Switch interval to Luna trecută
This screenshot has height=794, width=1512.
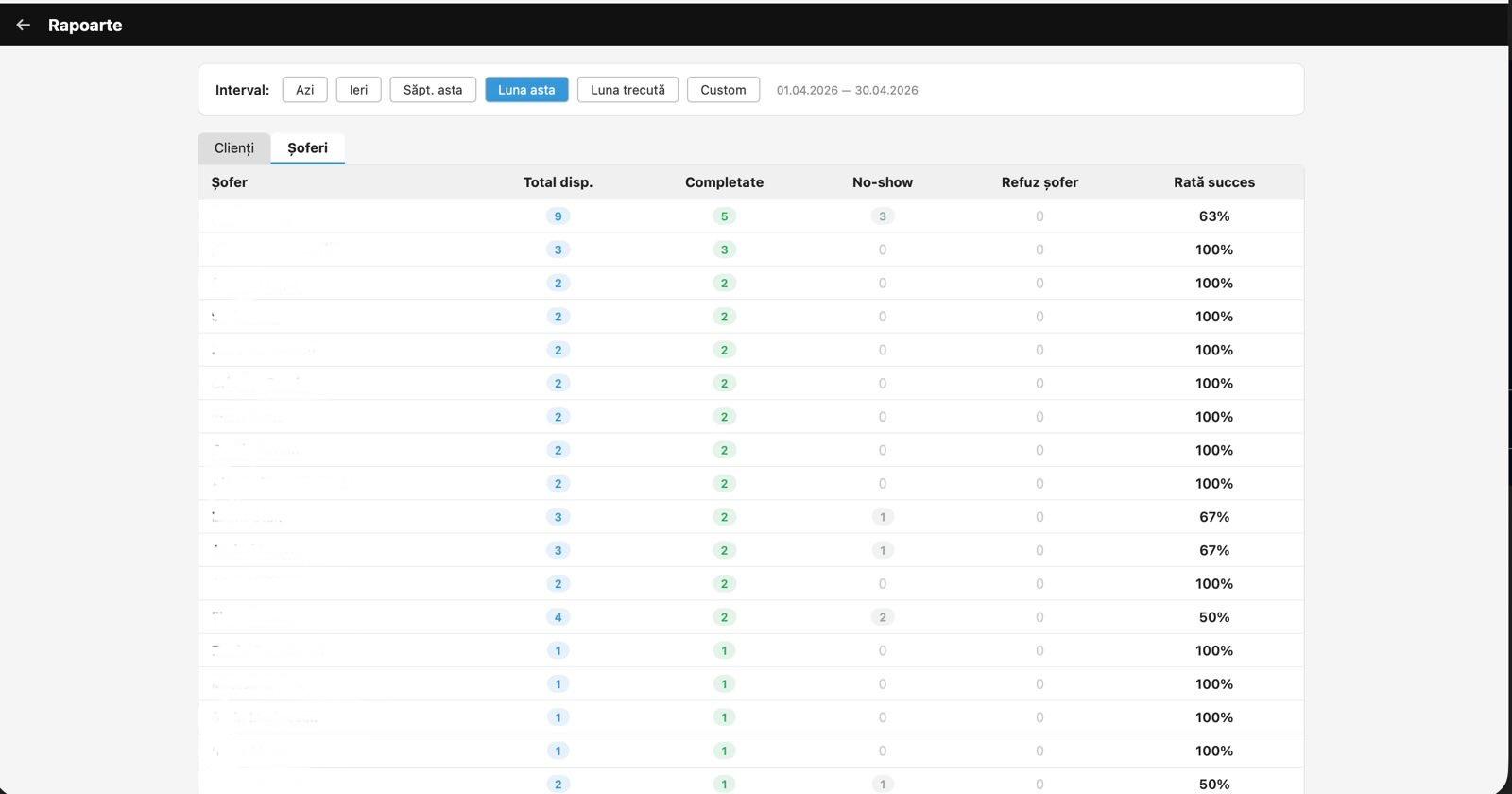click(627, 90)
